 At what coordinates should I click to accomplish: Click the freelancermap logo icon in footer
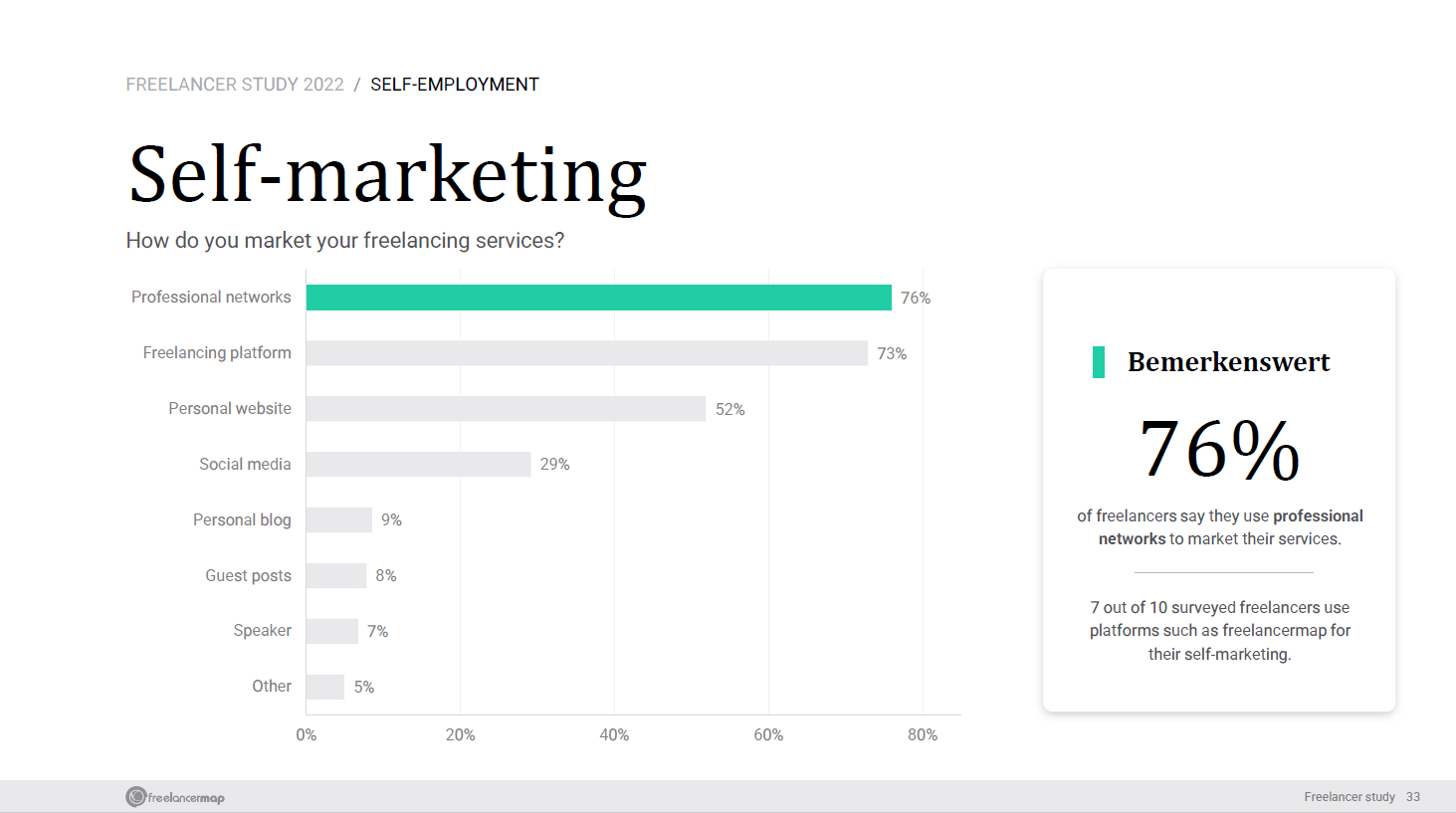click(136, 797)
